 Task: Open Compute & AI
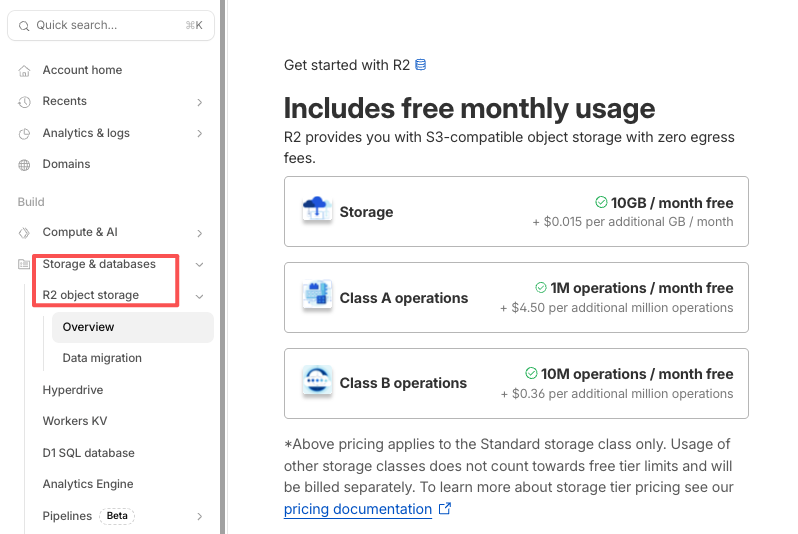(80, 232)
